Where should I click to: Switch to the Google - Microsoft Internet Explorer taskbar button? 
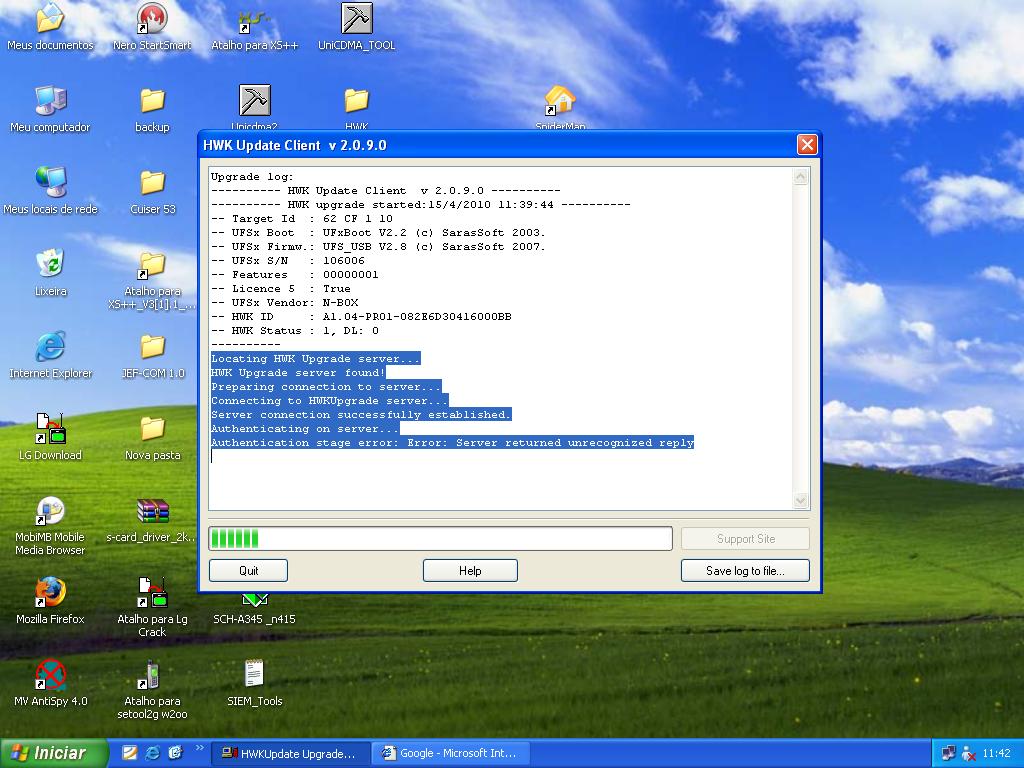(x=451, y=753)
